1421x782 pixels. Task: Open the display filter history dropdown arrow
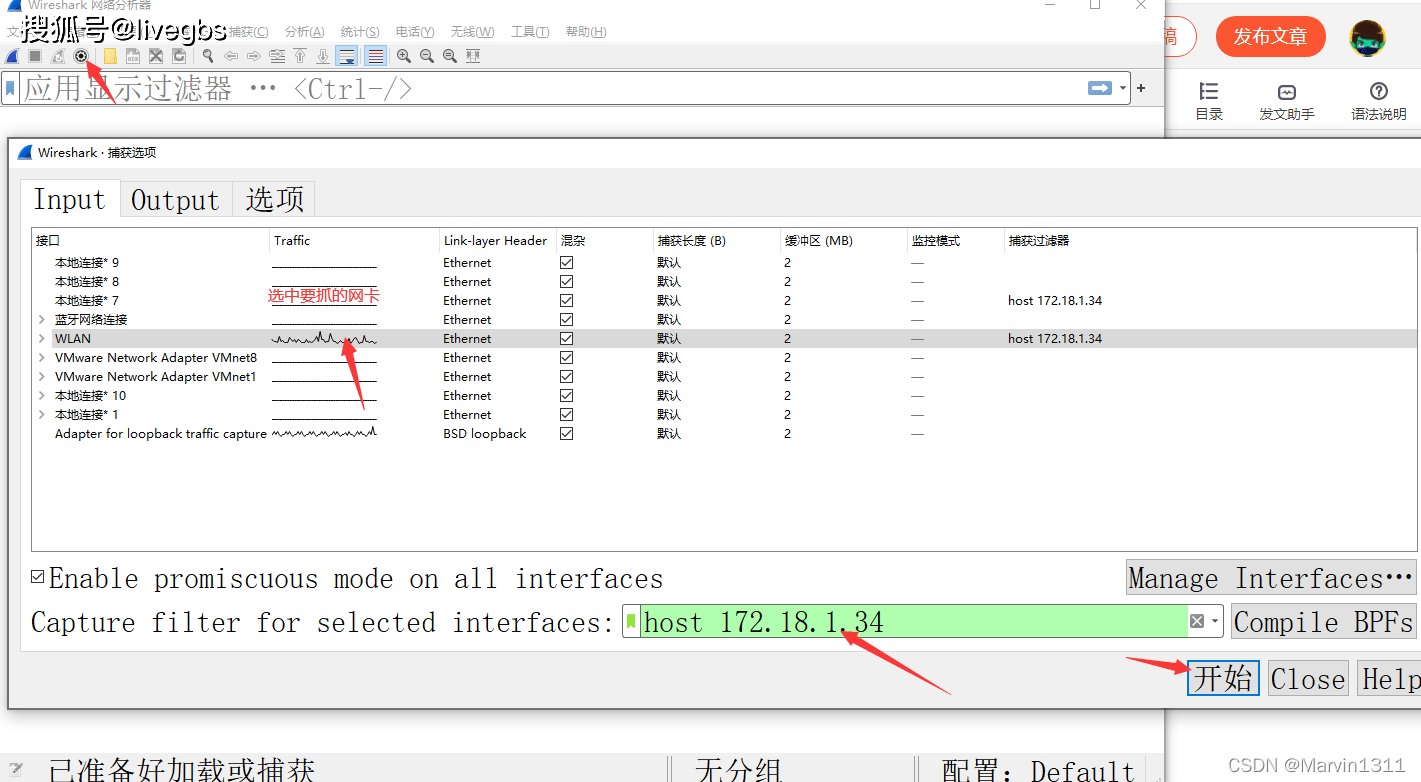pos(1122,89)
